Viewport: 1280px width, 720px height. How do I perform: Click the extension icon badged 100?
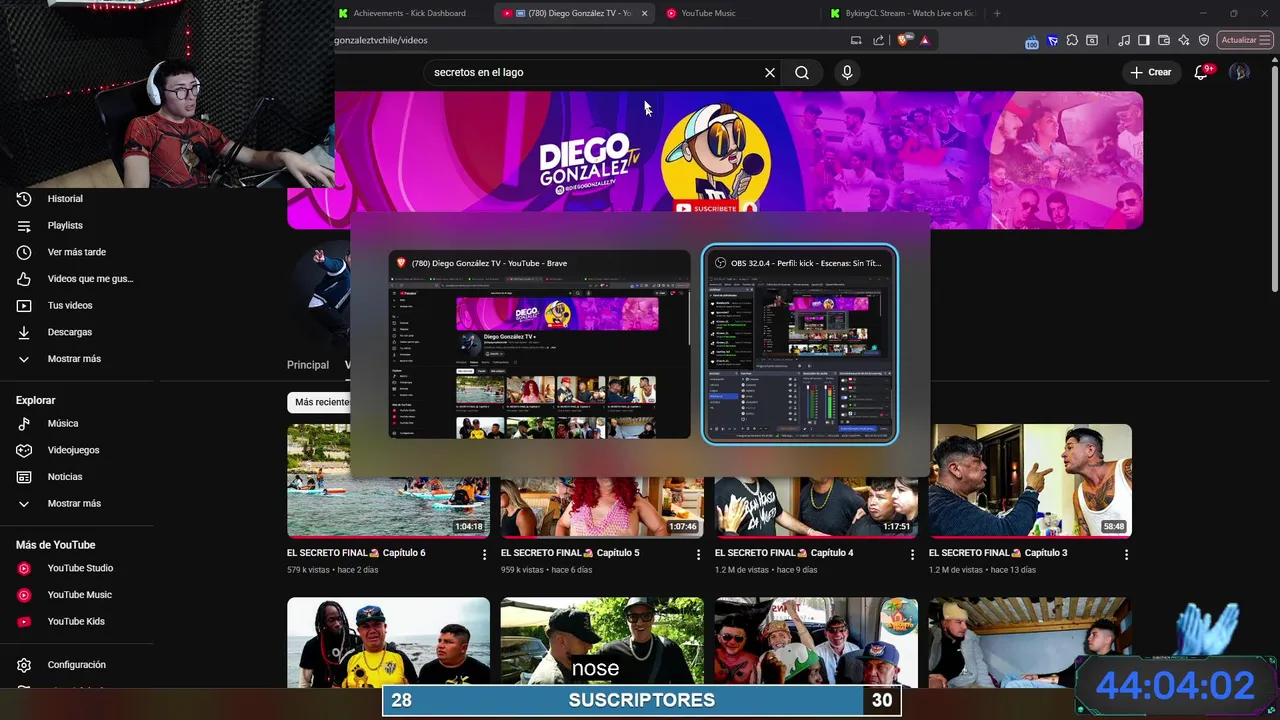(x=1032, y=41)
